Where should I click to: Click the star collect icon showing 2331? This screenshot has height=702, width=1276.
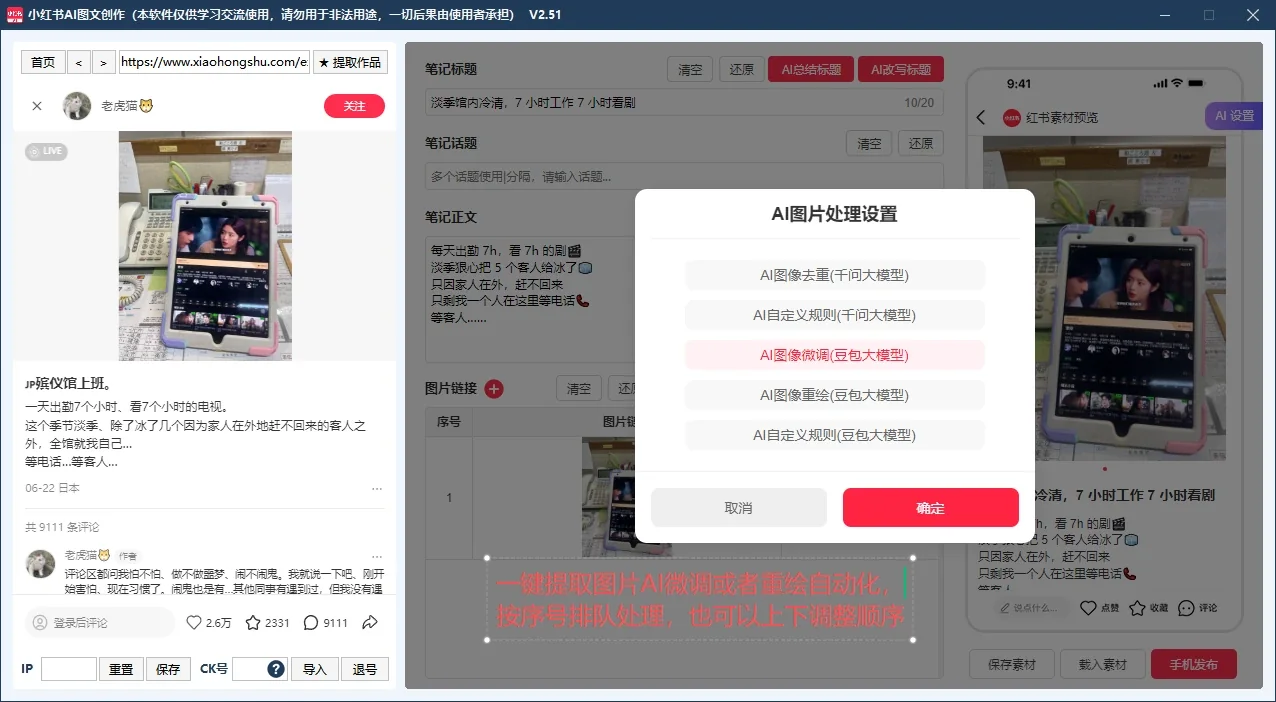tap(253, 622)
